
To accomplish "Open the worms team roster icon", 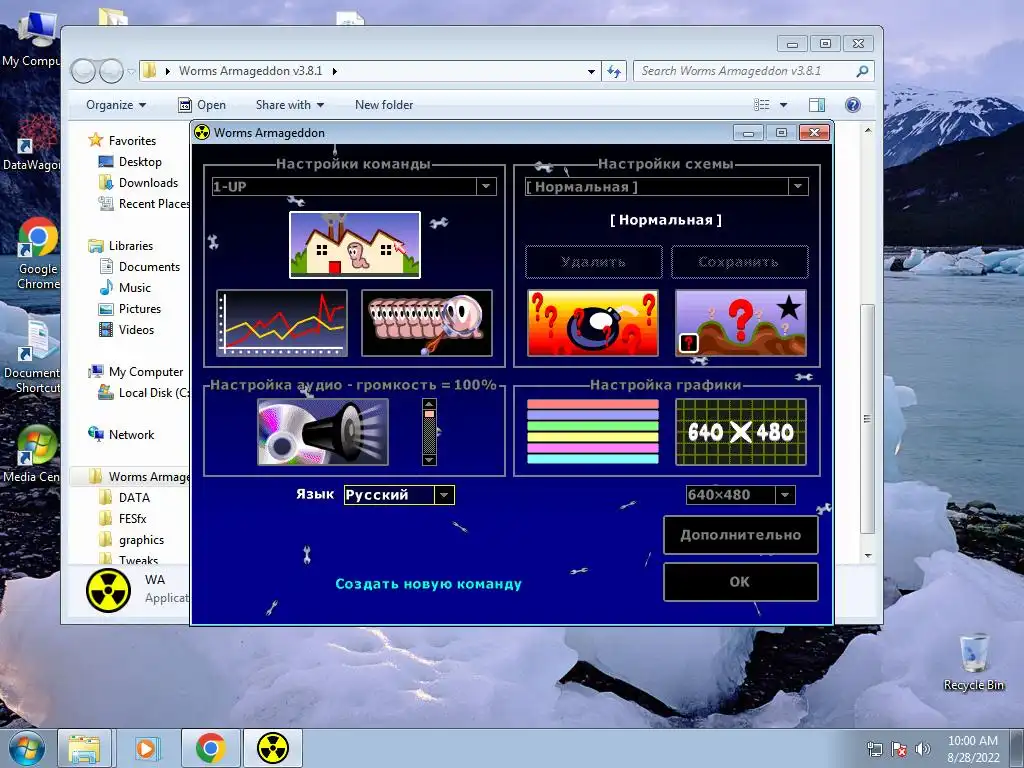I will pyautogui.click(x=426, y=323).
